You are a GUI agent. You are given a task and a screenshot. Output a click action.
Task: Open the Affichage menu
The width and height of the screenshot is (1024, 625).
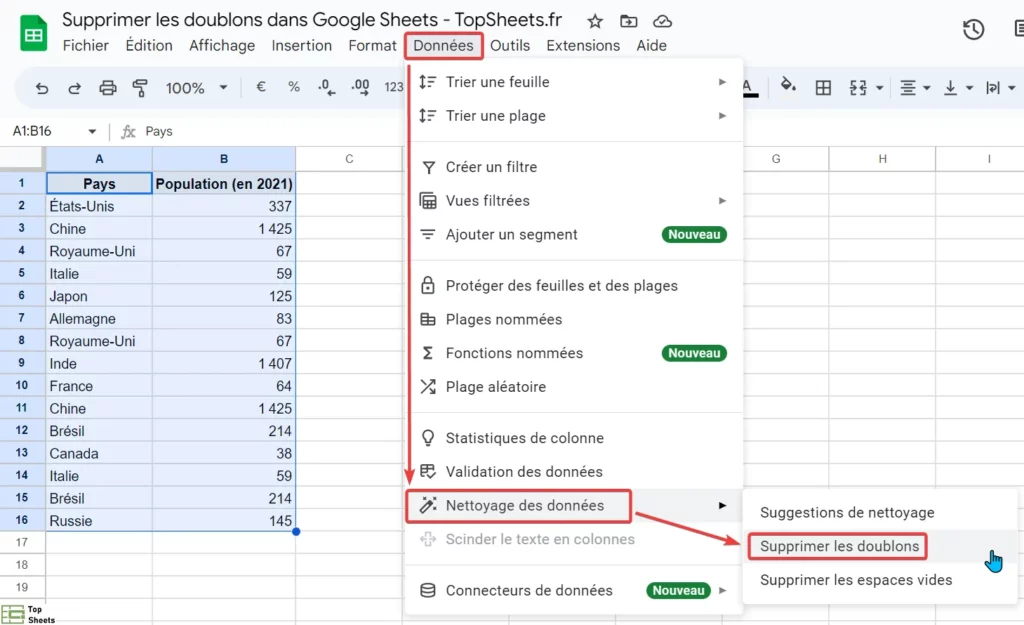coord(222,46)
